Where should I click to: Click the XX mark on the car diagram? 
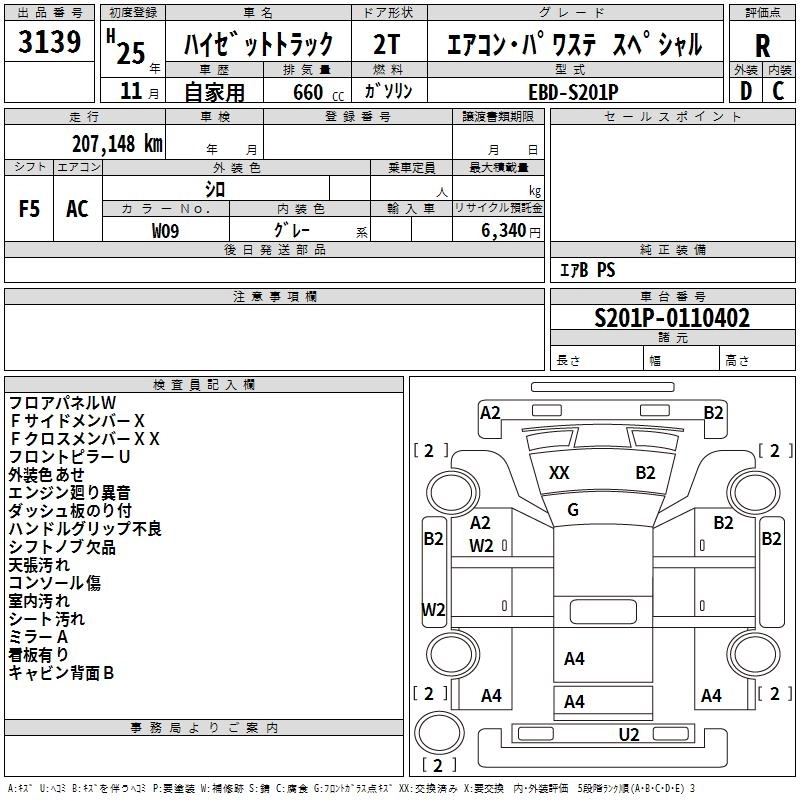559,473
